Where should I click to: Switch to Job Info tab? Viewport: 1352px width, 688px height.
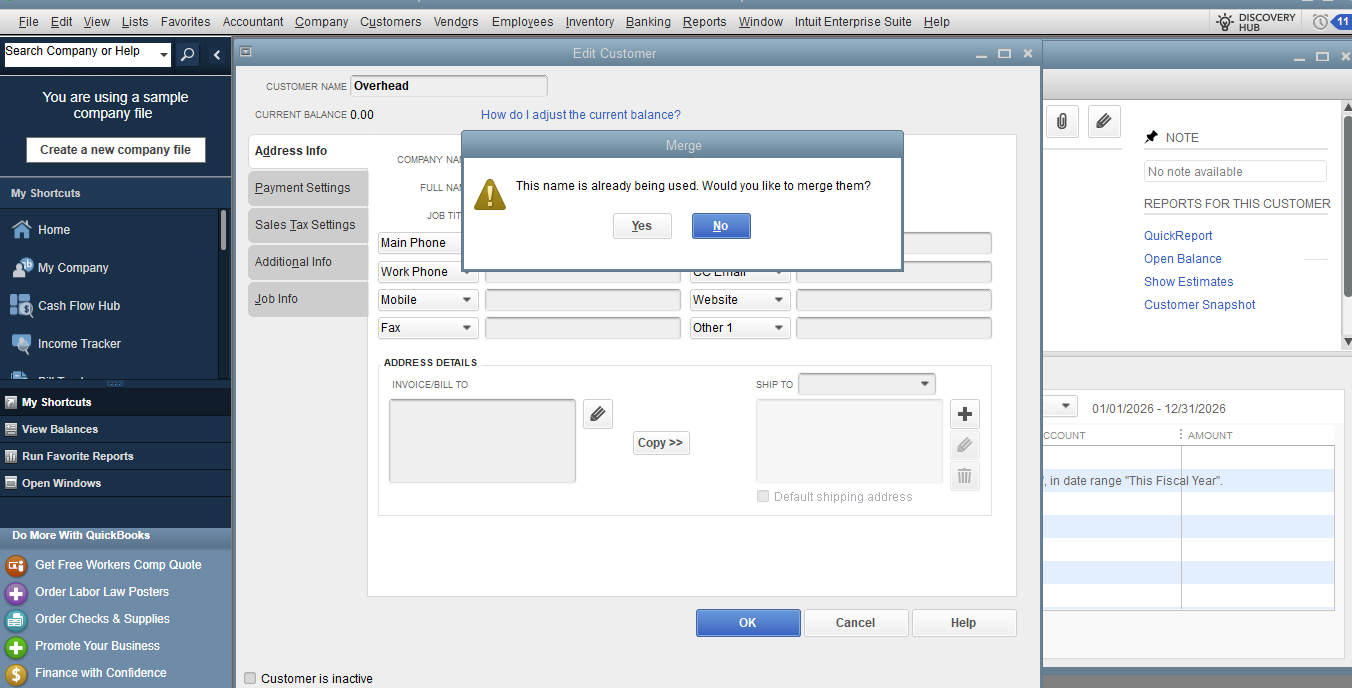point(308,299)
